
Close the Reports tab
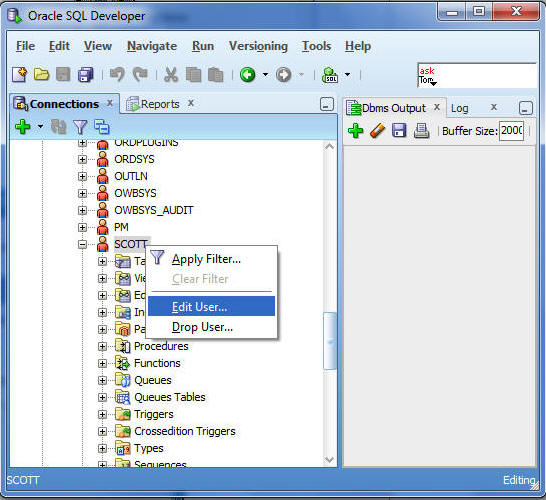coord(190,103)
